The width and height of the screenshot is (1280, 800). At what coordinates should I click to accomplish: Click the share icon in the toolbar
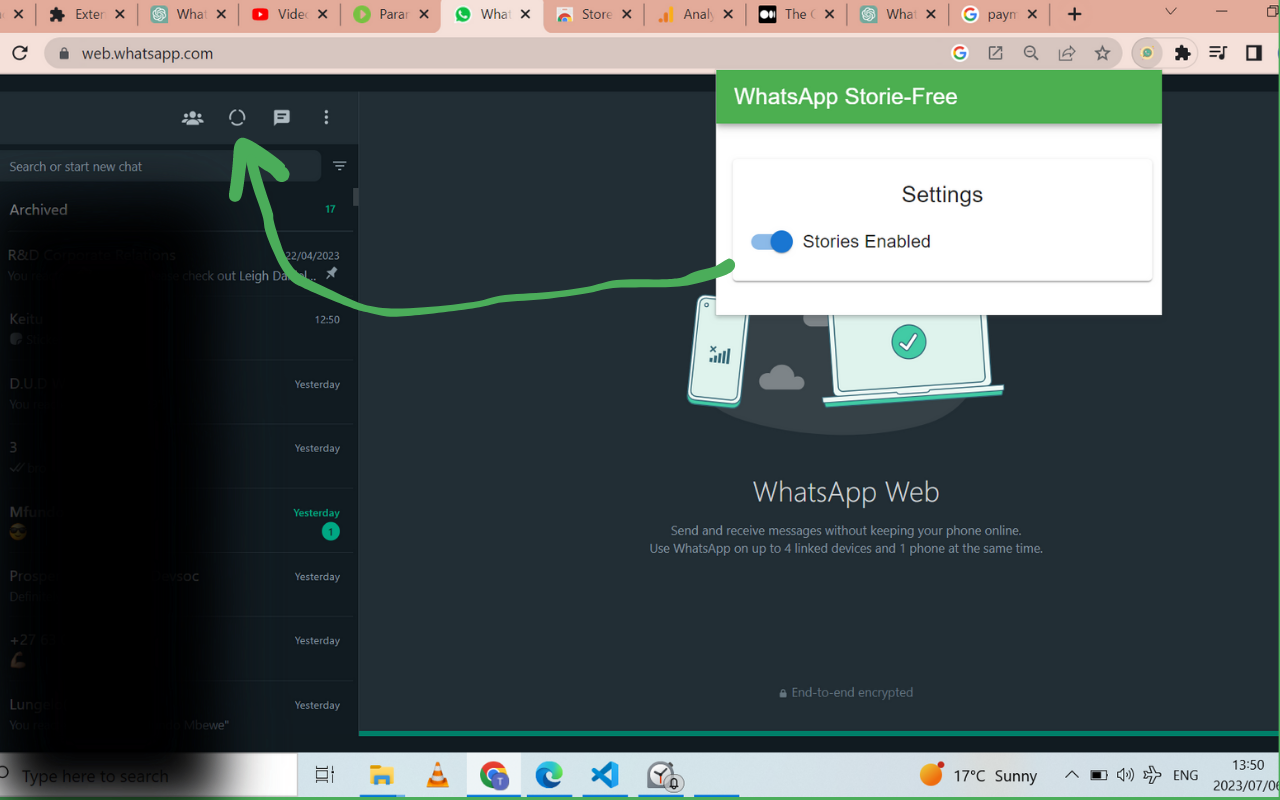click(1066, 52)
